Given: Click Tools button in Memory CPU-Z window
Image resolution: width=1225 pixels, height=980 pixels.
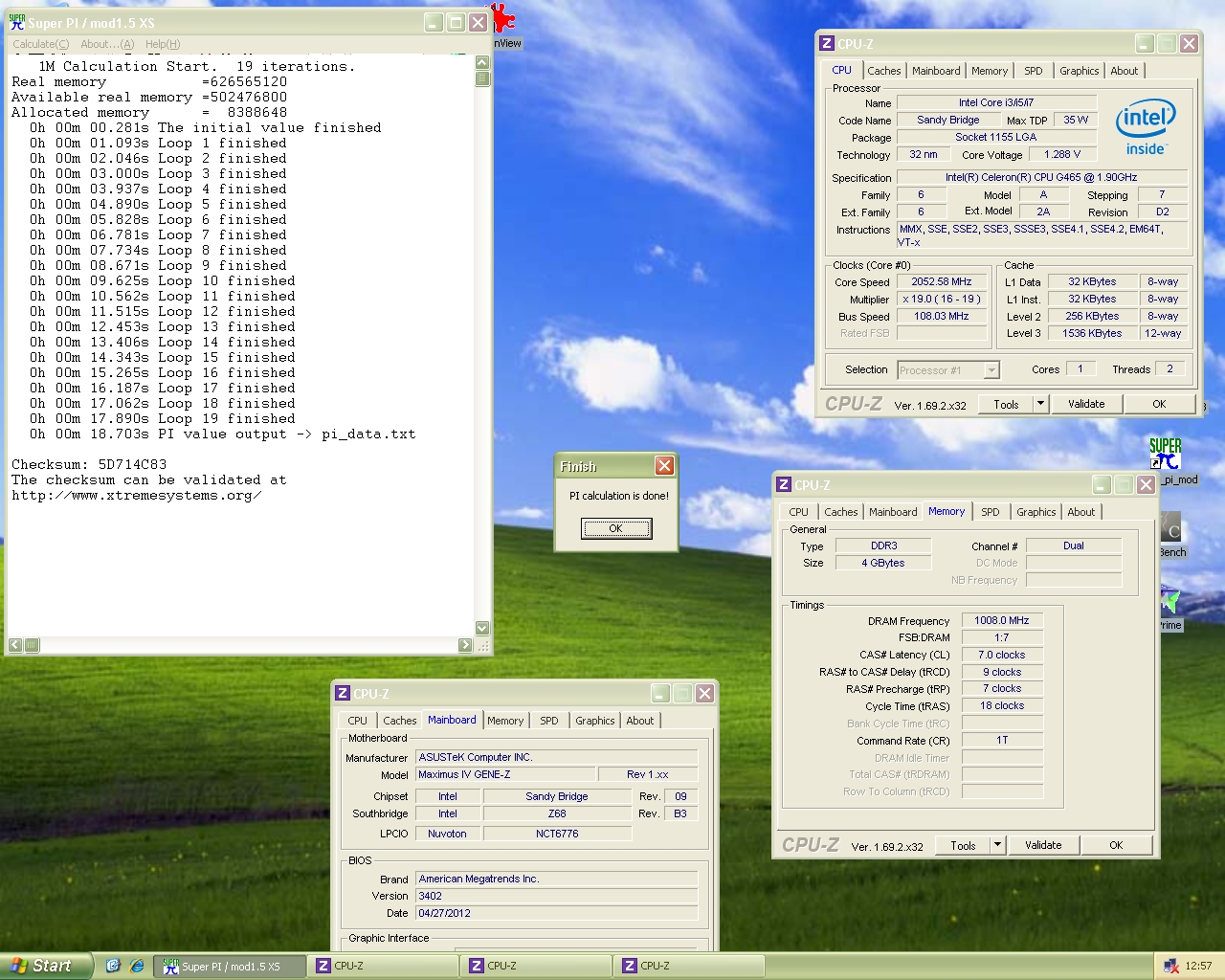Looking at the screenshot, I should (x=963, y=845).
